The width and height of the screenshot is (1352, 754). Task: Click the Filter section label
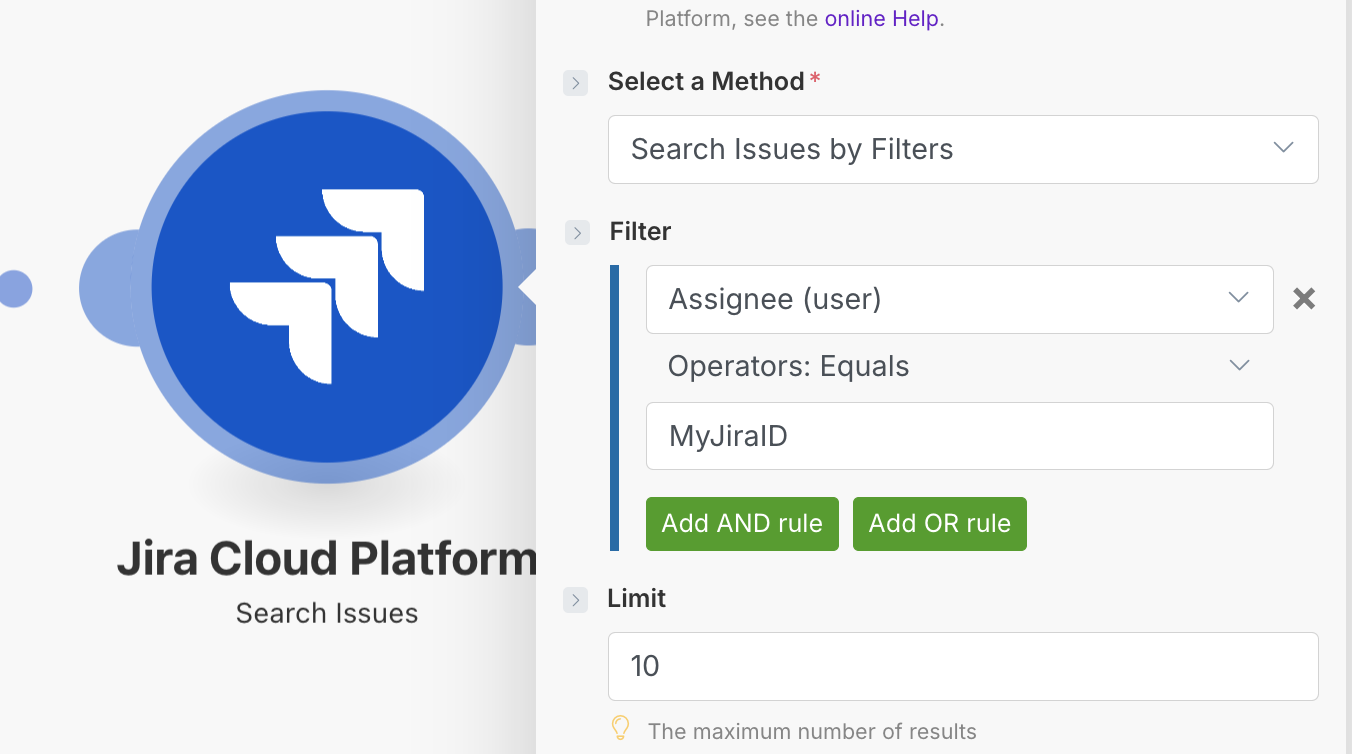(640, 232)
